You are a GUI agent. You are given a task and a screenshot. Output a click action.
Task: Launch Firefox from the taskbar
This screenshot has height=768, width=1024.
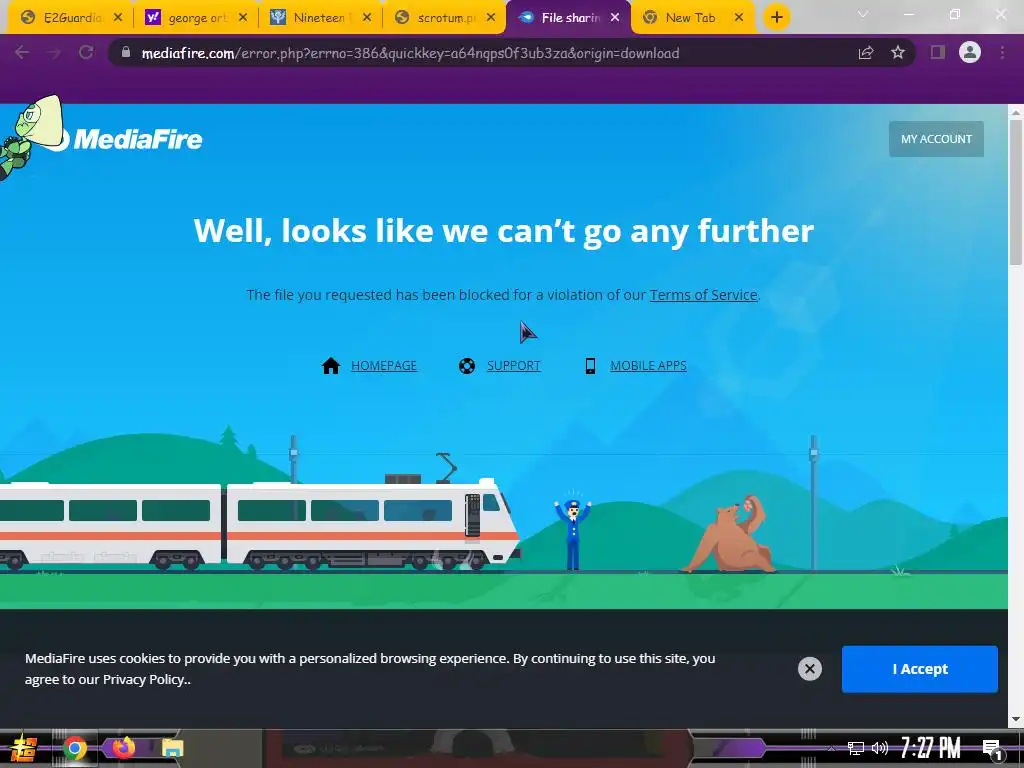[123, 747]
